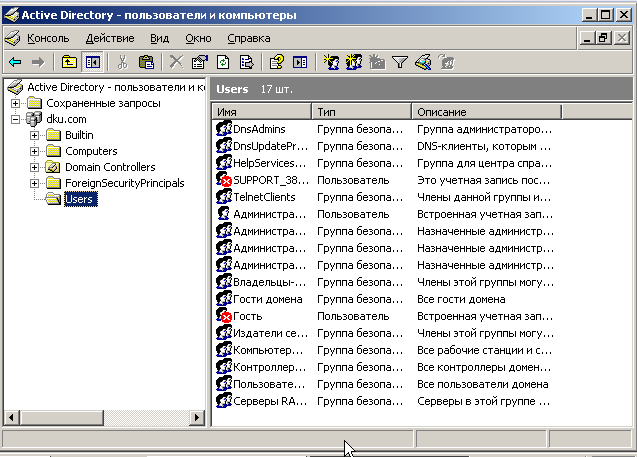Click the Delete X toolbar icon
The image size is (637, 457).
point(176,62)
